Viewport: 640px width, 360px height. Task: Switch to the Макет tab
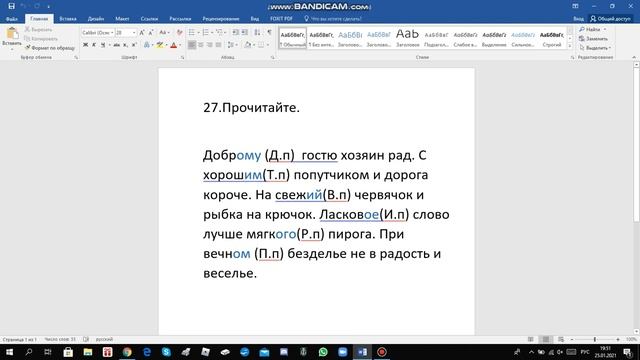[122, 19]
